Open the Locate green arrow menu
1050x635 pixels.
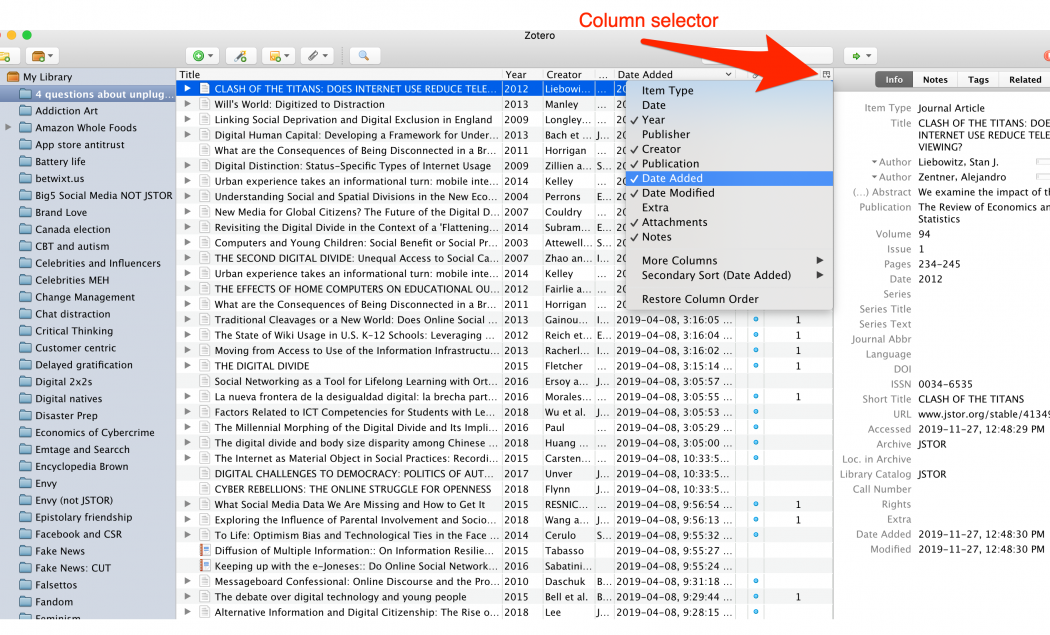tap(860, 56)
